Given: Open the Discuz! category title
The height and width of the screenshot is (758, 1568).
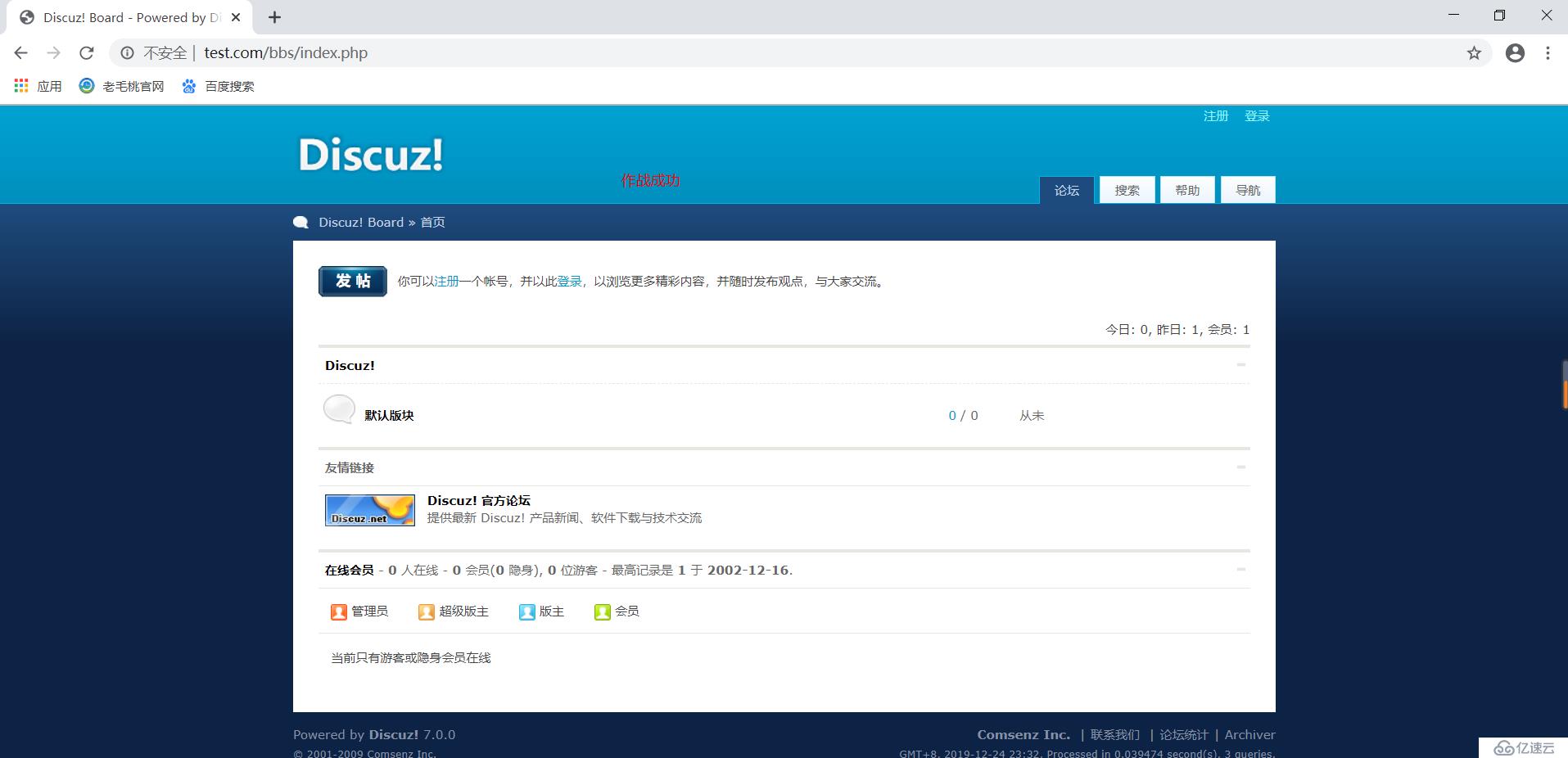Looking at the screenshot, I should [350, 366].
